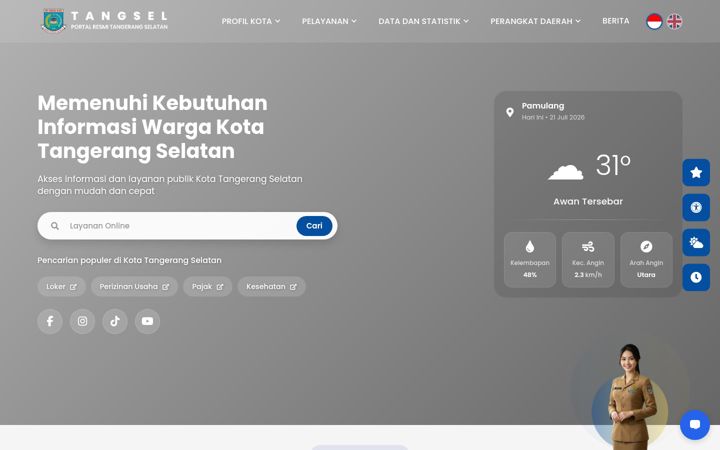
Task: Visit the TikTok profile
Action: tap(115, 321)
